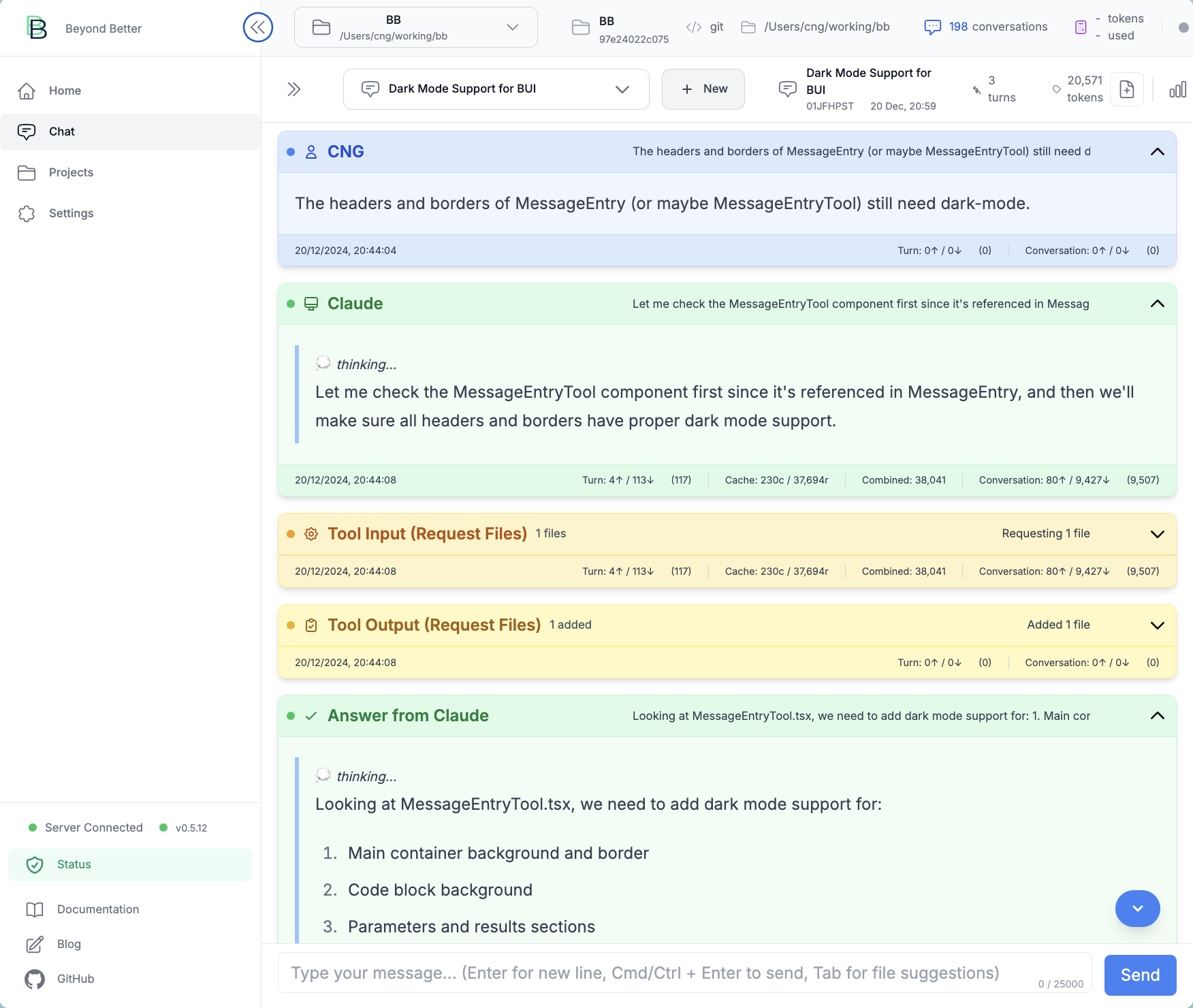Viewport: 1193px width, 1008px height.
Task: Click the Added 1 file summary text
Action: coord(1059,625)
